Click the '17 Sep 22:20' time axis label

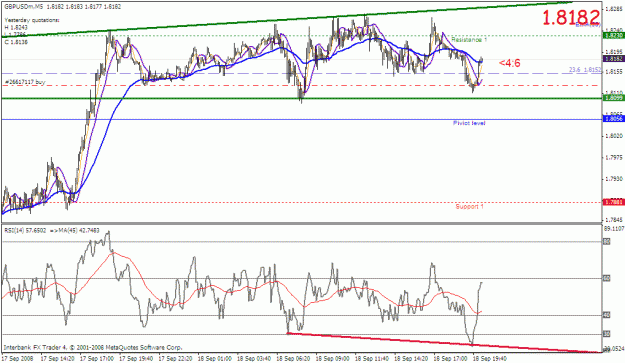[175, 359]
